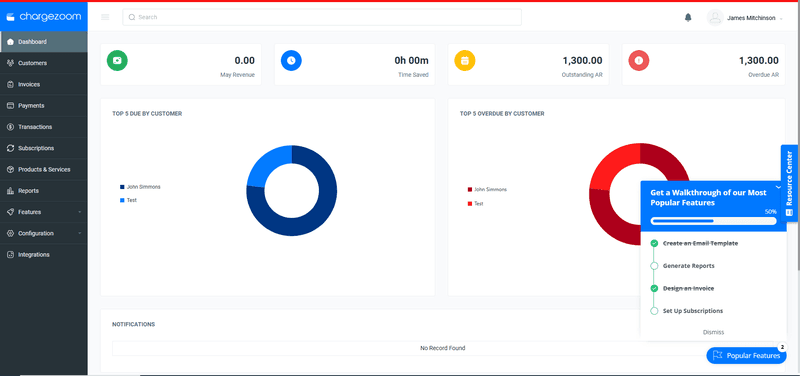Screen dimensions: 800x376
Task: Click the Features tag icon
Action: [x=10, y=212]
